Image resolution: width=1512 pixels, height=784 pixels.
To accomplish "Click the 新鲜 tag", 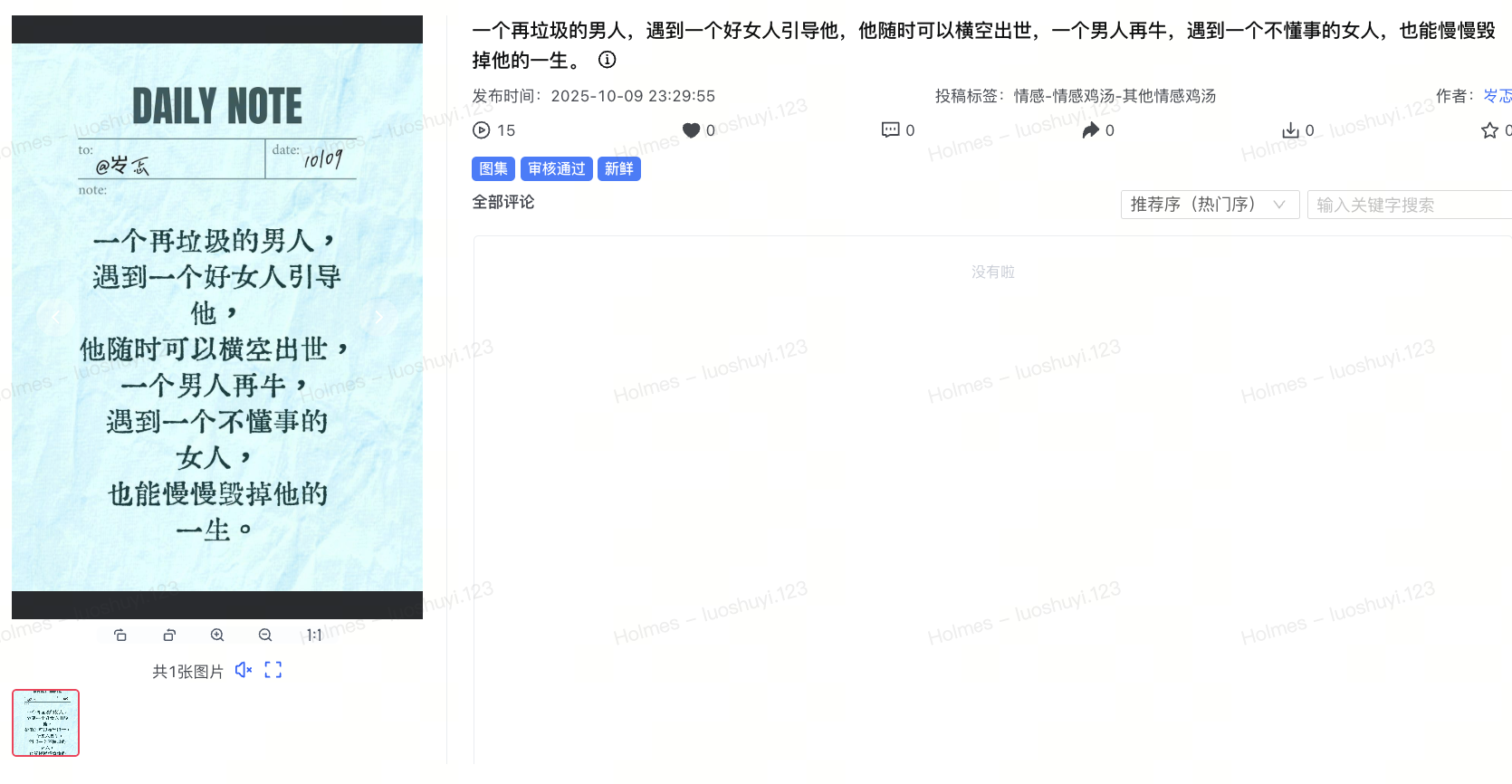I will 619,169.
